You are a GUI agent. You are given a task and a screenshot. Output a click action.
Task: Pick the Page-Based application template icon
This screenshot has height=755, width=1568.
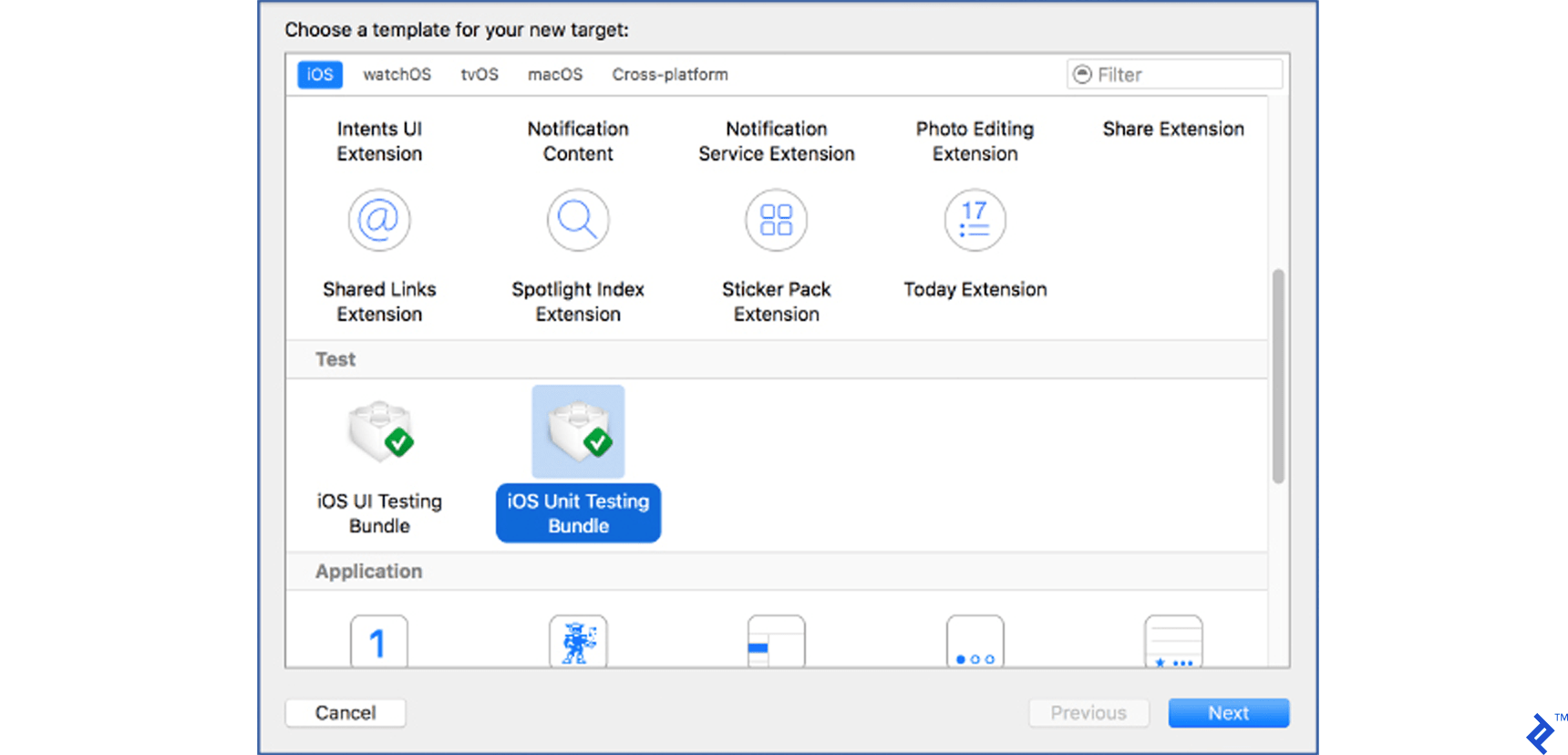(975, 641)
